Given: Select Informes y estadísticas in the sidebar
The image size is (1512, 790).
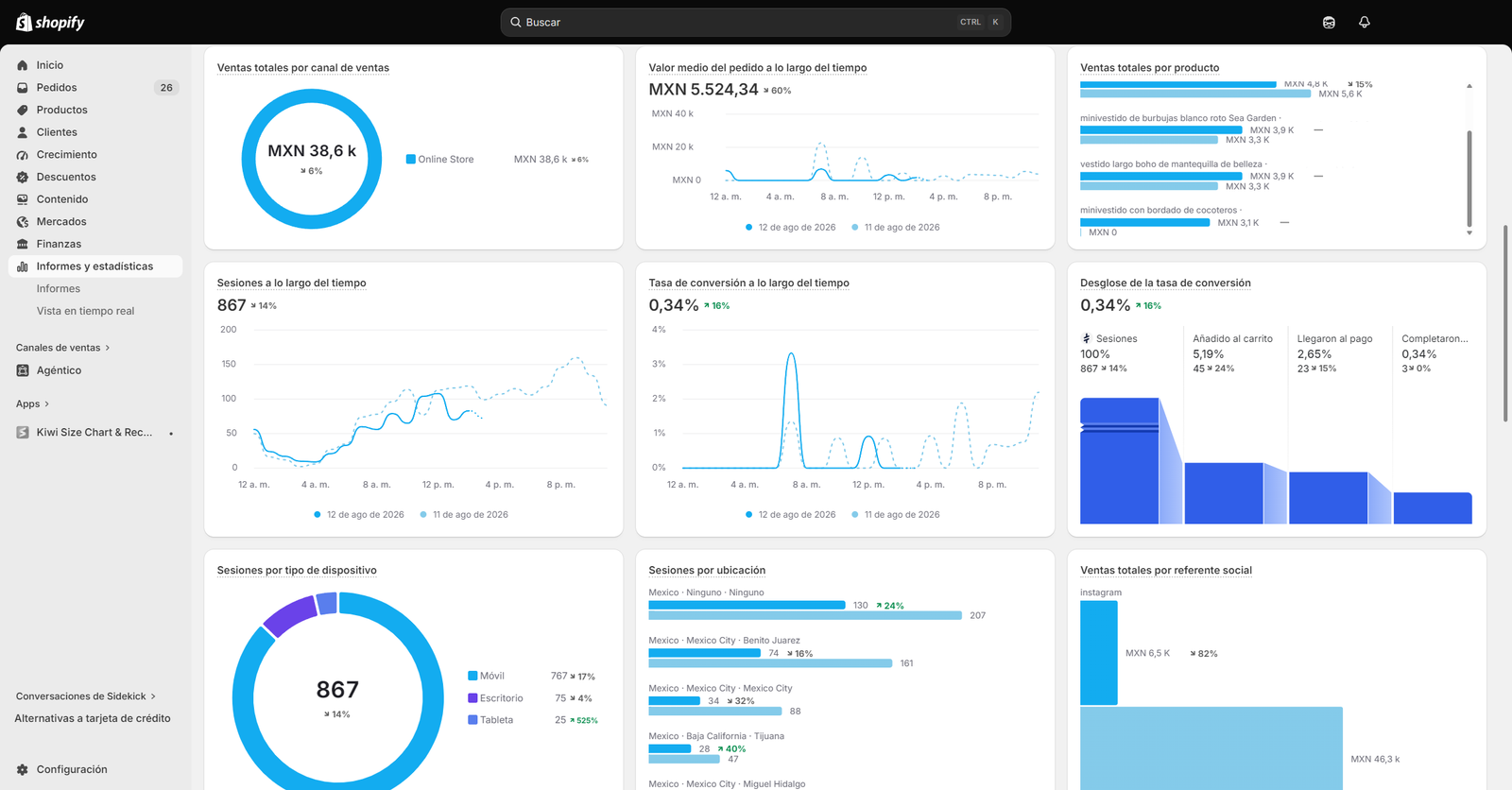Looking at the screenshot, I should coord(95,266).
